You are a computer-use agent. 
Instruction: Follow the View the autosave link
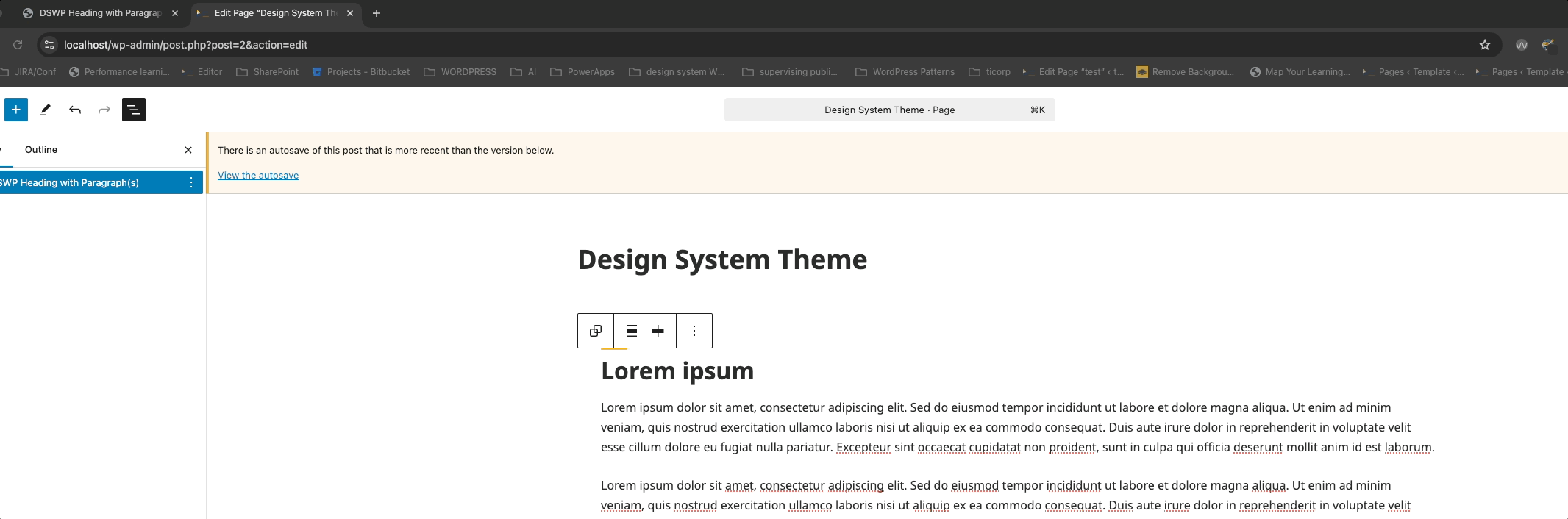258,175
